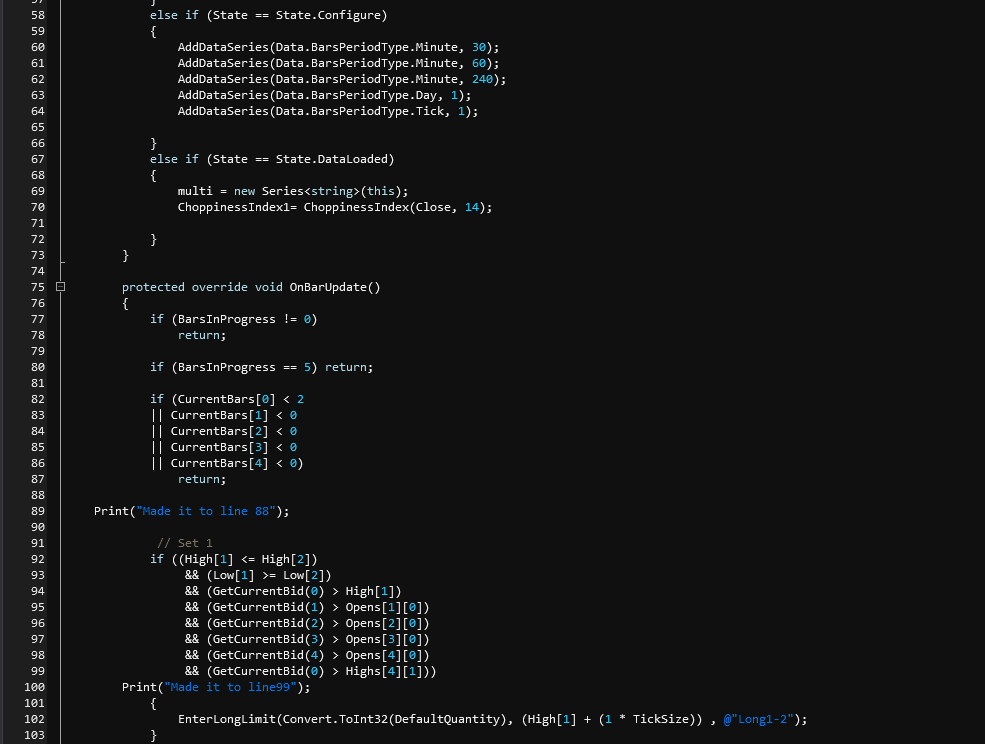Click 'if (BarsInProgress == 5) return;' line
This screenshot has width=985, height=744.
pyautogui.click(x=261, y=367)
